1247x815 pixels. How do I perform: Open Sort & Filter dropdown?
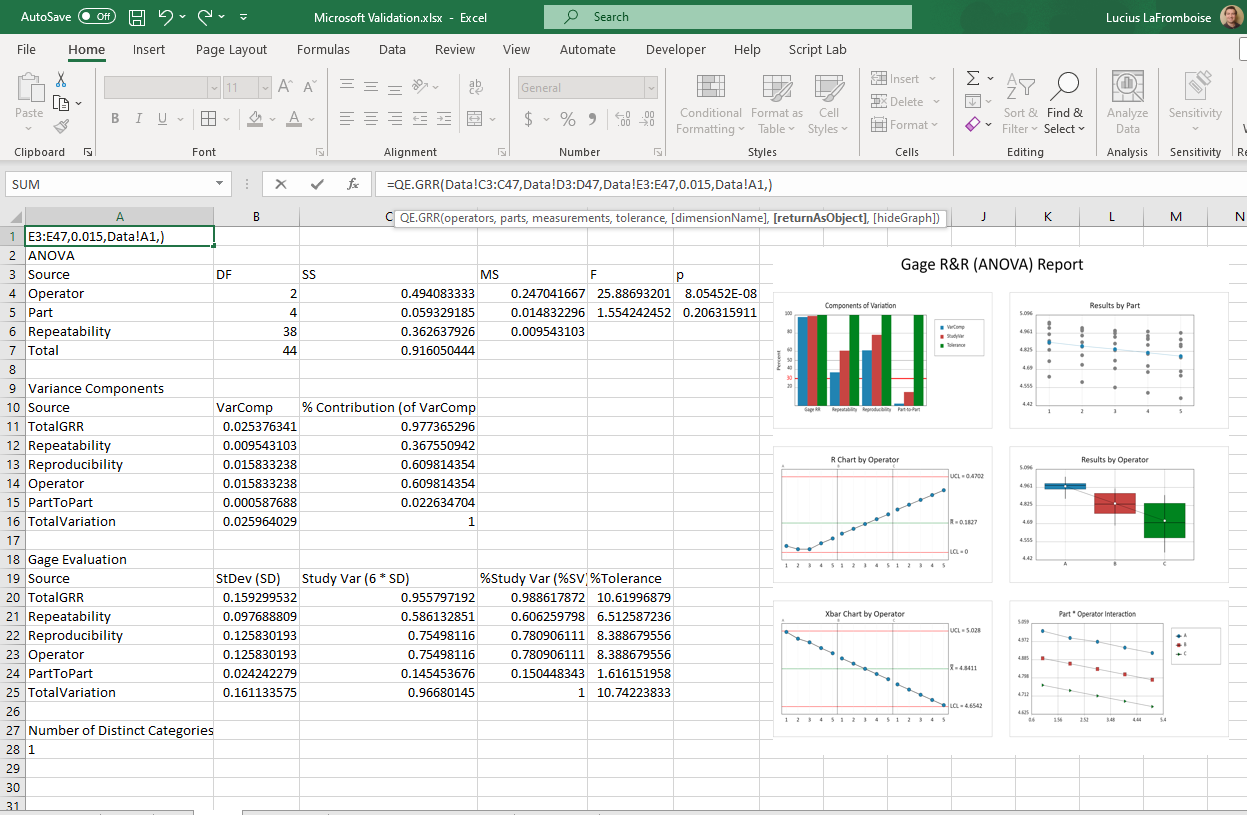pos(1021,102)
